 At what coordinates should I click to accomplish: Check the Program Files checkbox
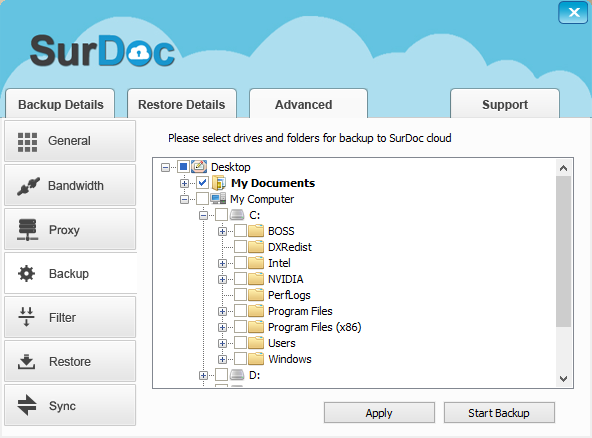click(x=240, y=311)
